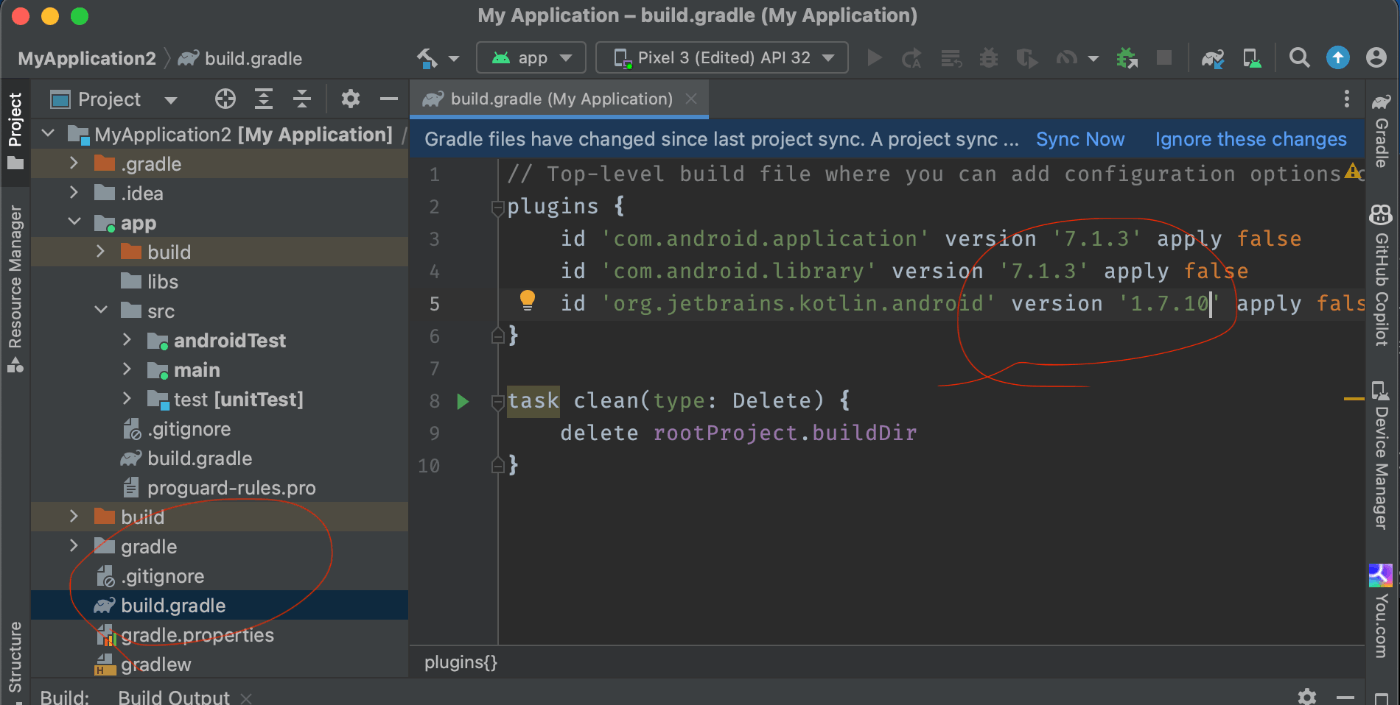Open Search Everywhere magnifier icon

pyautogui.click(x=1299, y=58)
